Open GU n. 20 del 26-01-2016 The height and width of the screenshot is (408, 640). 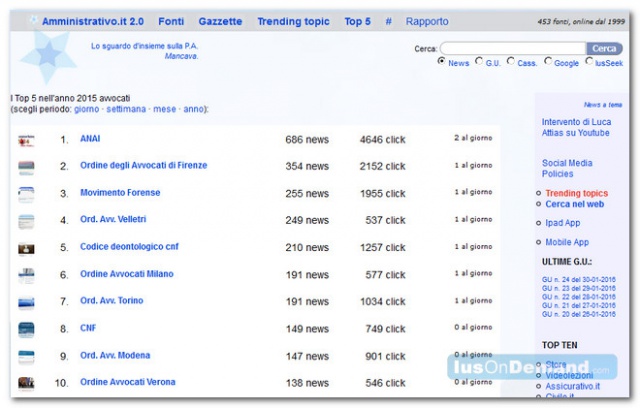[x=579, y=314]
